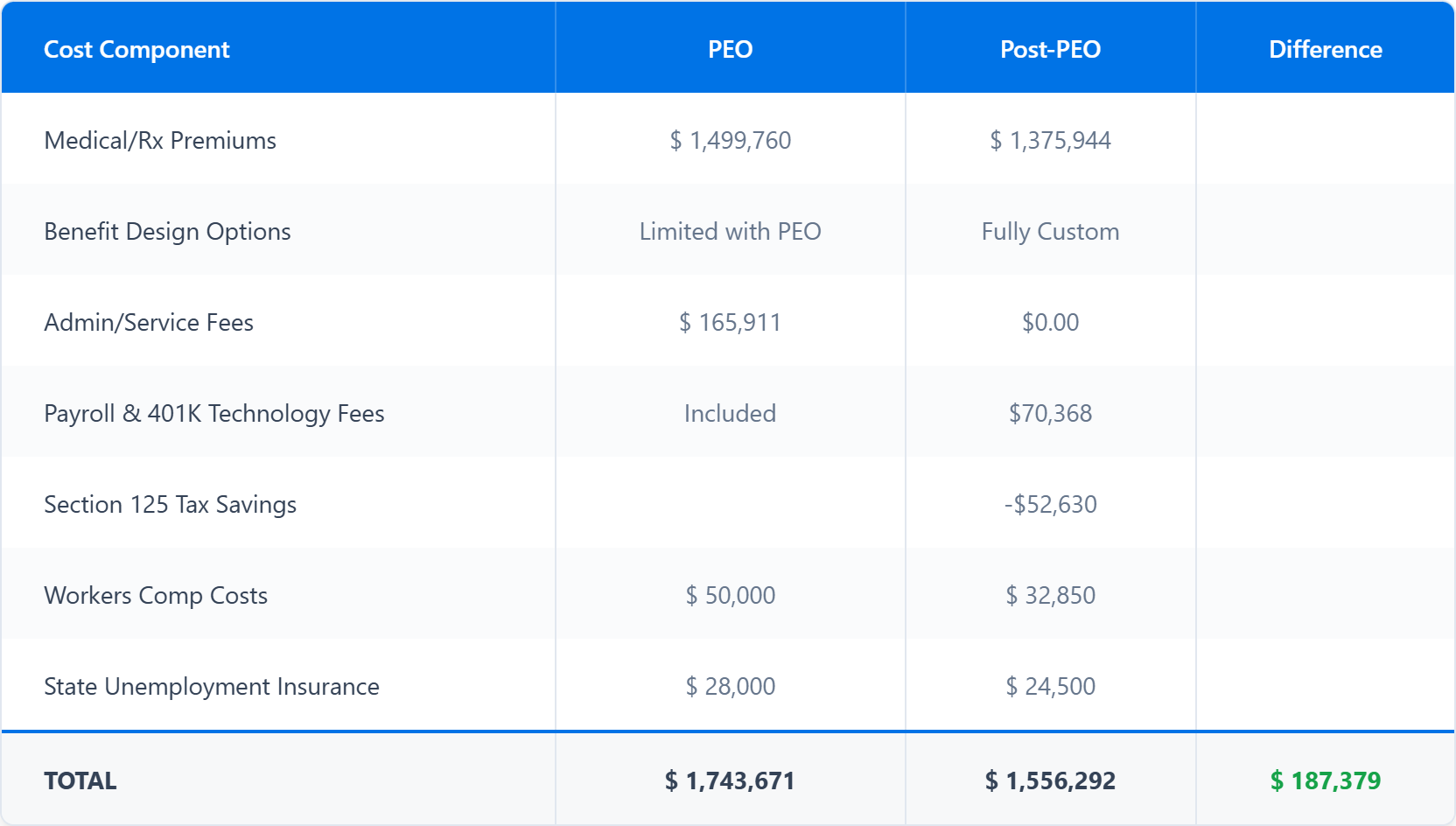This screenshot has height=826, width=1456.
Task: Select the Medical/Rx Premiums row label
Action: [x=160, y=141]
